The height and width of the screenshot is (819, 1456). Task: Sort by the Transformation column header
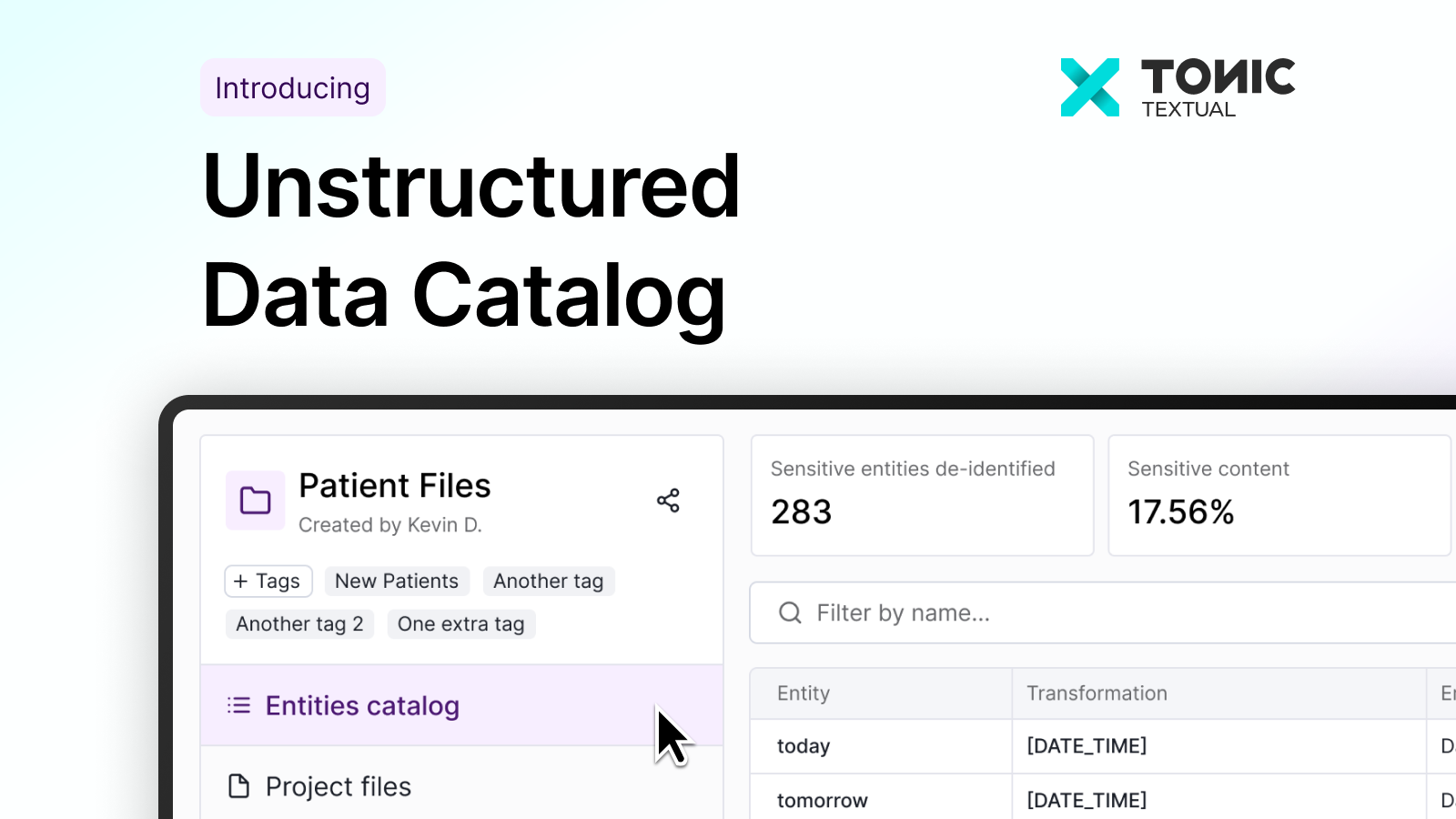[1097, 693]
